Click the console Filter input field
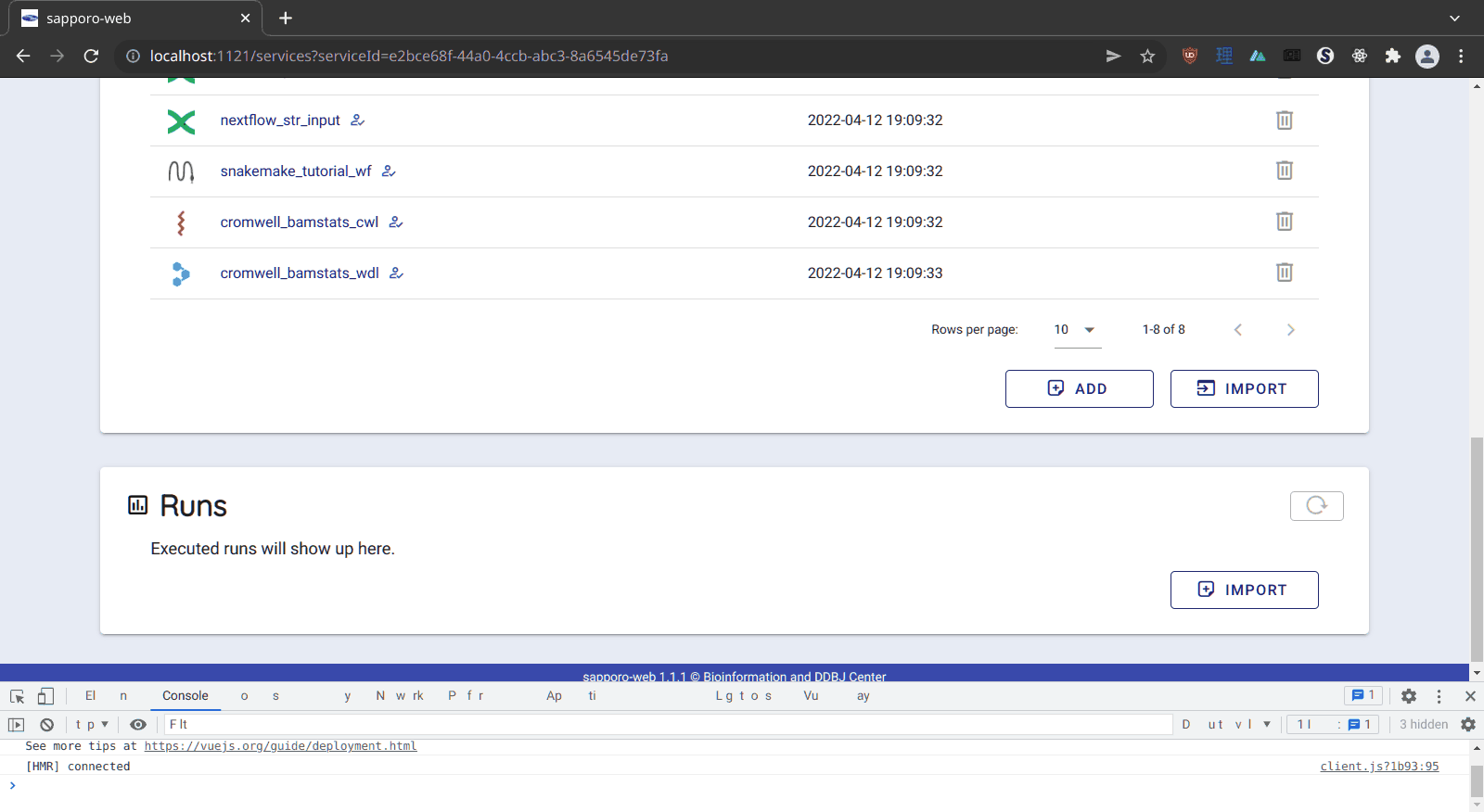 668,725
